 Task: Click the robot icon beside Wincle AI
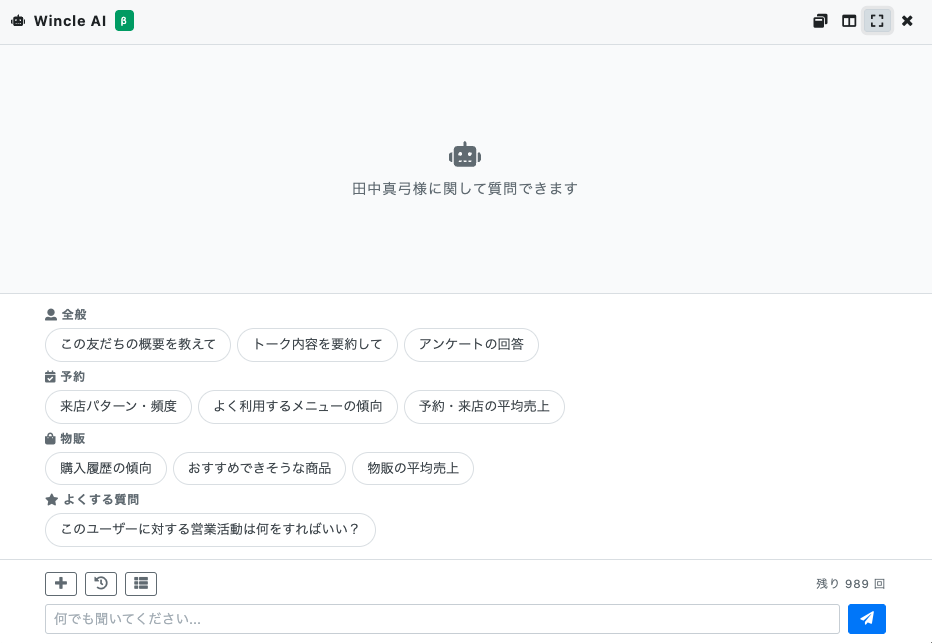18,21
